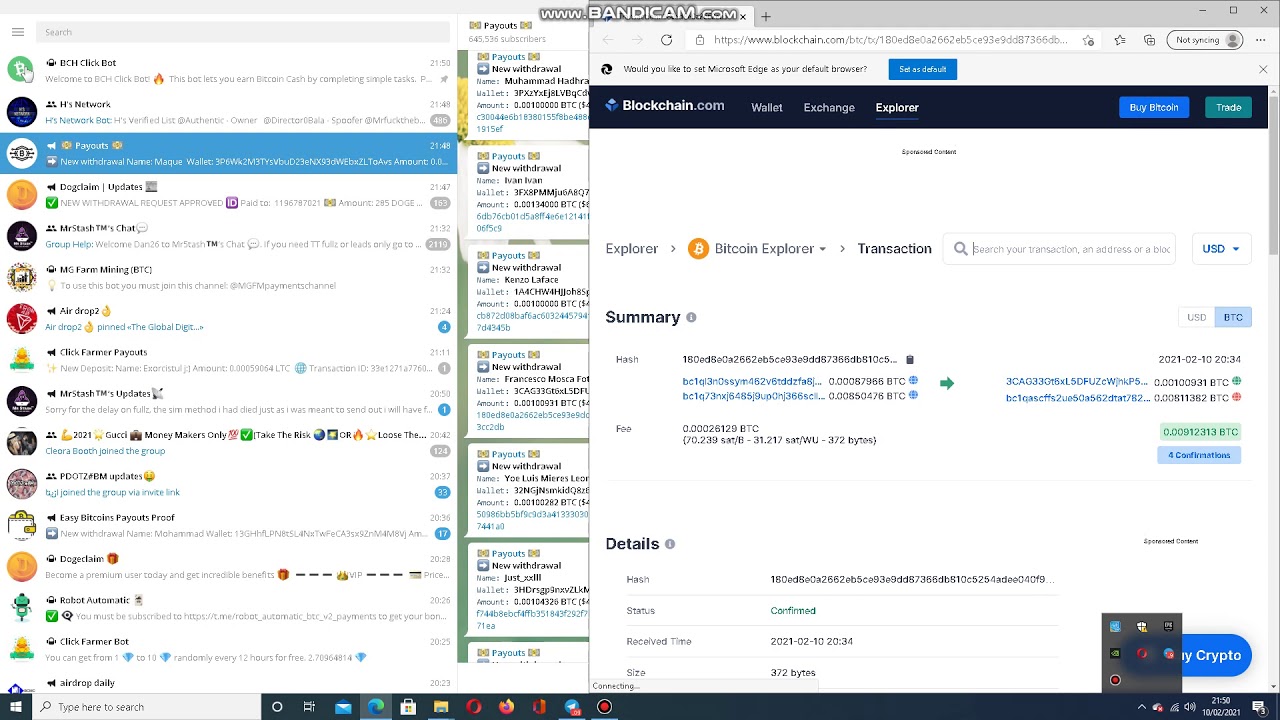The height and width of the screenshot is (720, 1280).
Task: Click green globe icon beside 0.00100931 BTC
Action: [1237, 381]
